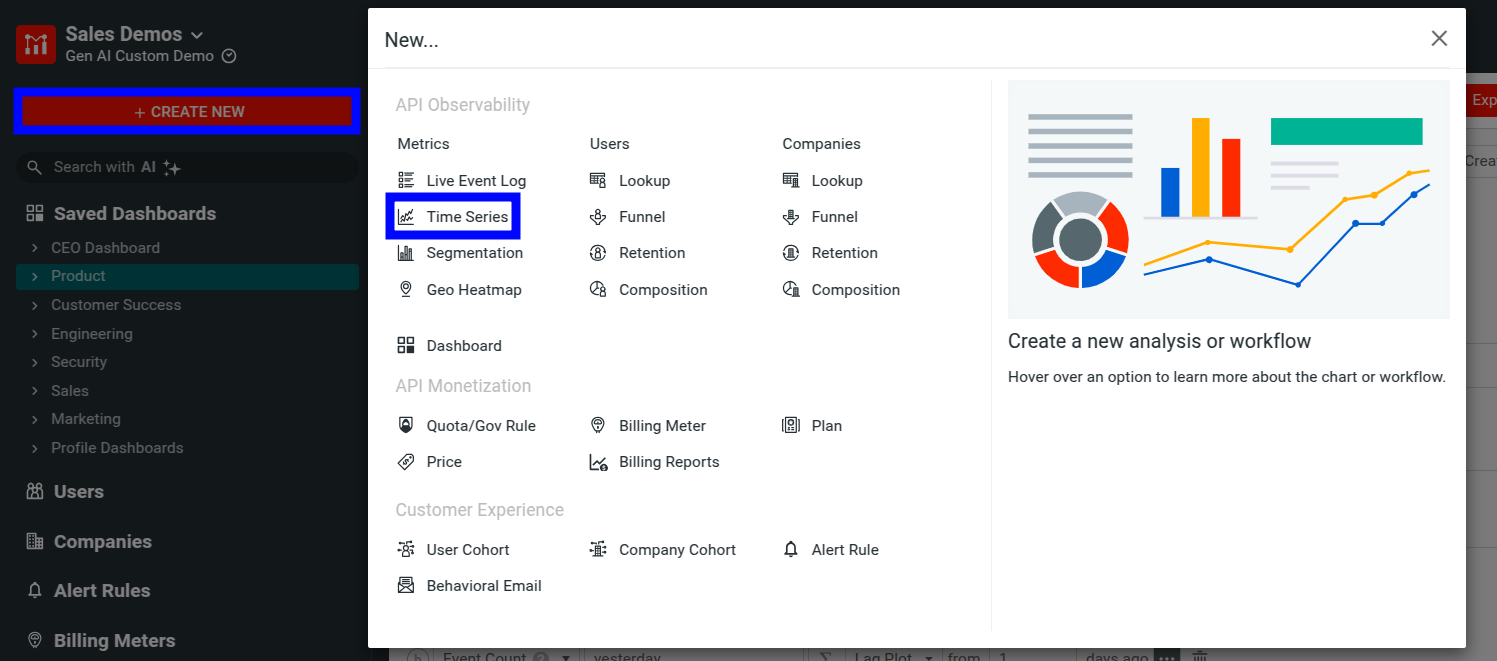Select the Segmentation analysis icon
The height and width of the screenshot is (661, 1497).
click(406, 253)
